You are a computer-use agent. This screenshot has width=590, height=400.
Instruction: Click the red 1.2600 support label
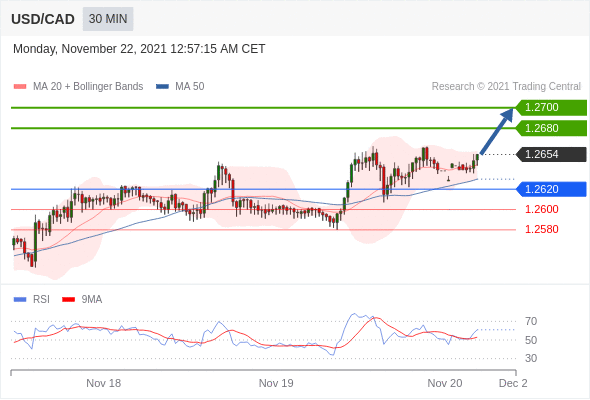(541, 209)
